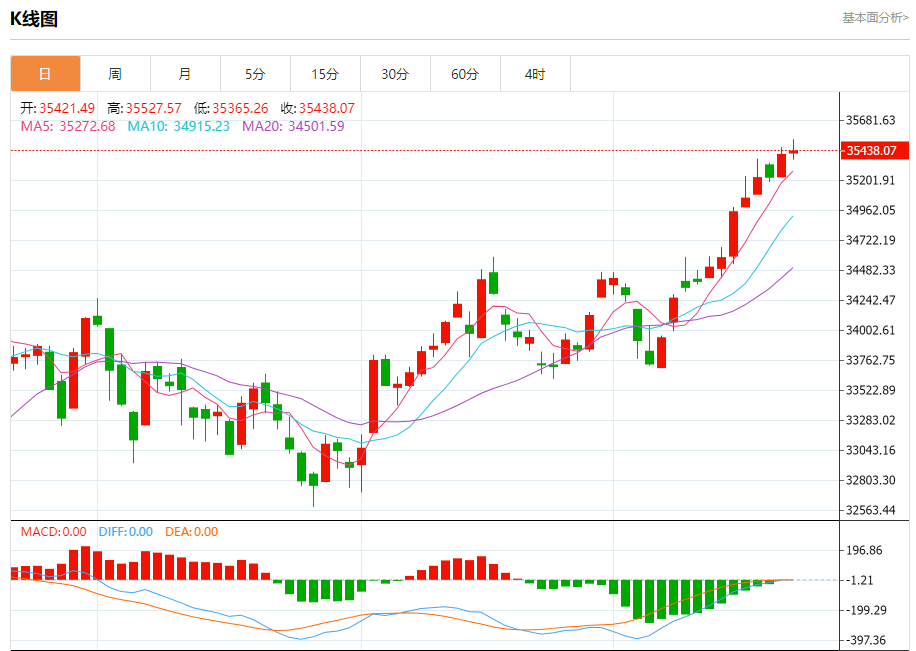
Task: Click the 33283.02 price axis label
Action: [x=871, y=420]
